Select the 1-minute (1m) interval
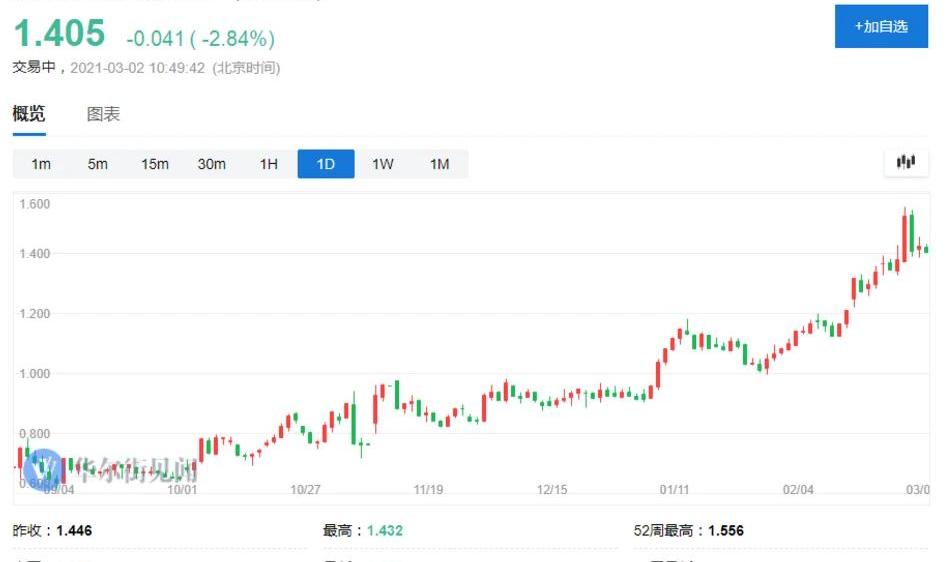Image resolution: width=948 pixels, height=562 pixels. coord(41,164)
